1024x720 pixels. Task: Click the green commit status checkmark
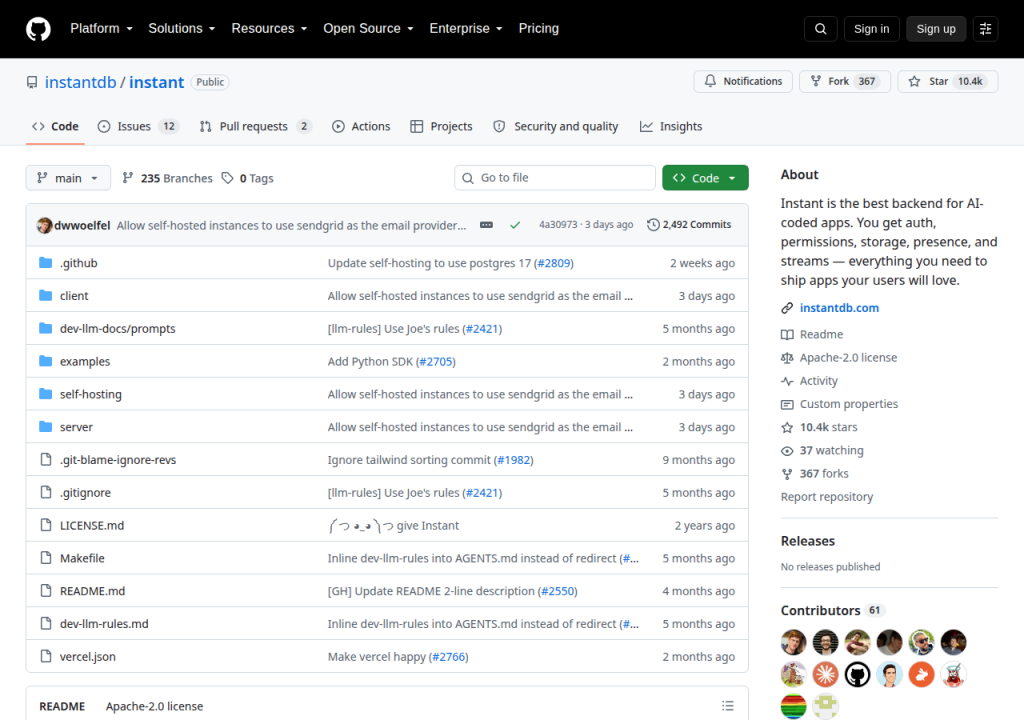515,225
